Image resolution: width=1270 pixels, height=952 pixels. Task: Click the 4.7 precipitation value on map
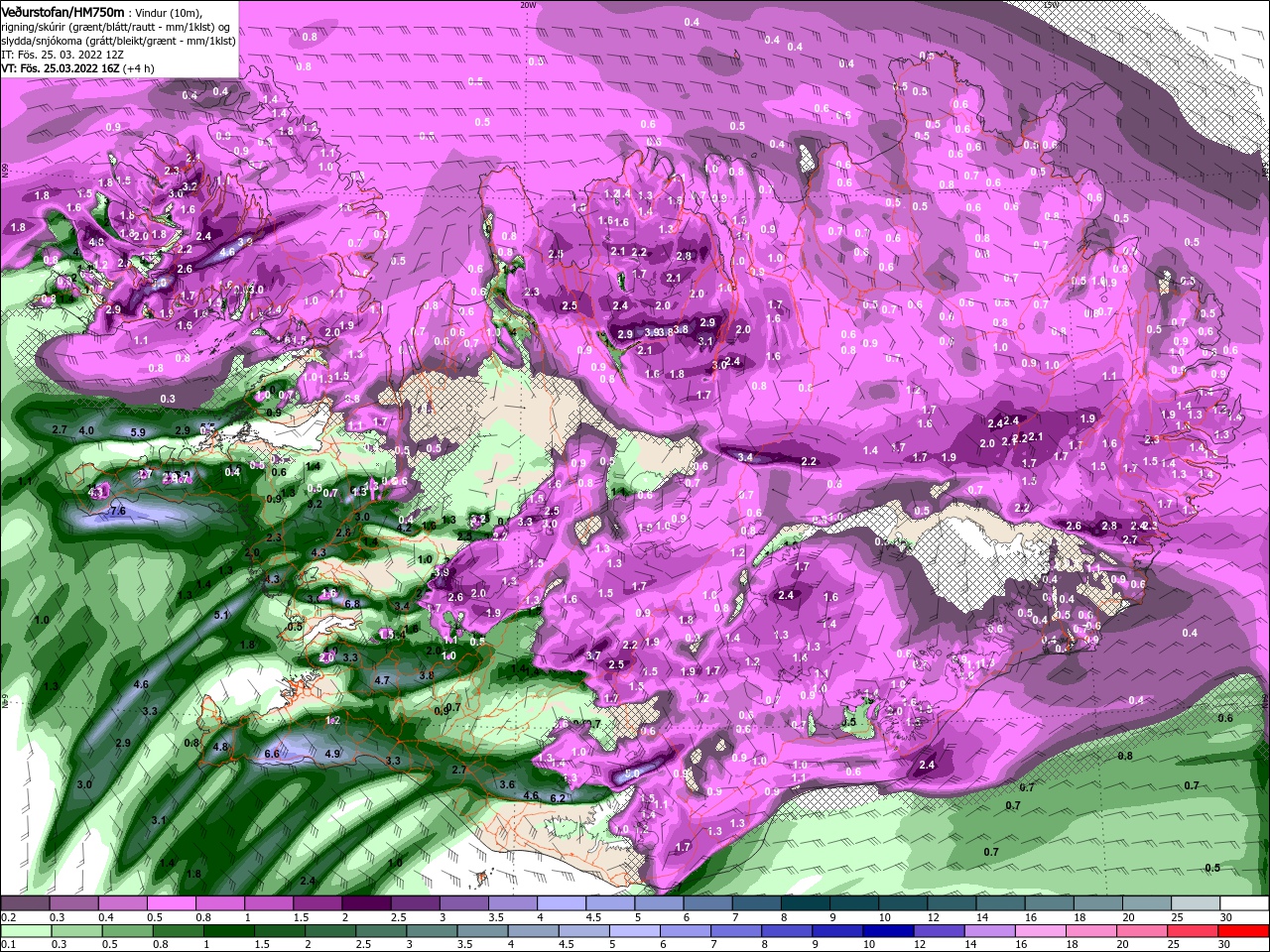(x=383, y=680)
